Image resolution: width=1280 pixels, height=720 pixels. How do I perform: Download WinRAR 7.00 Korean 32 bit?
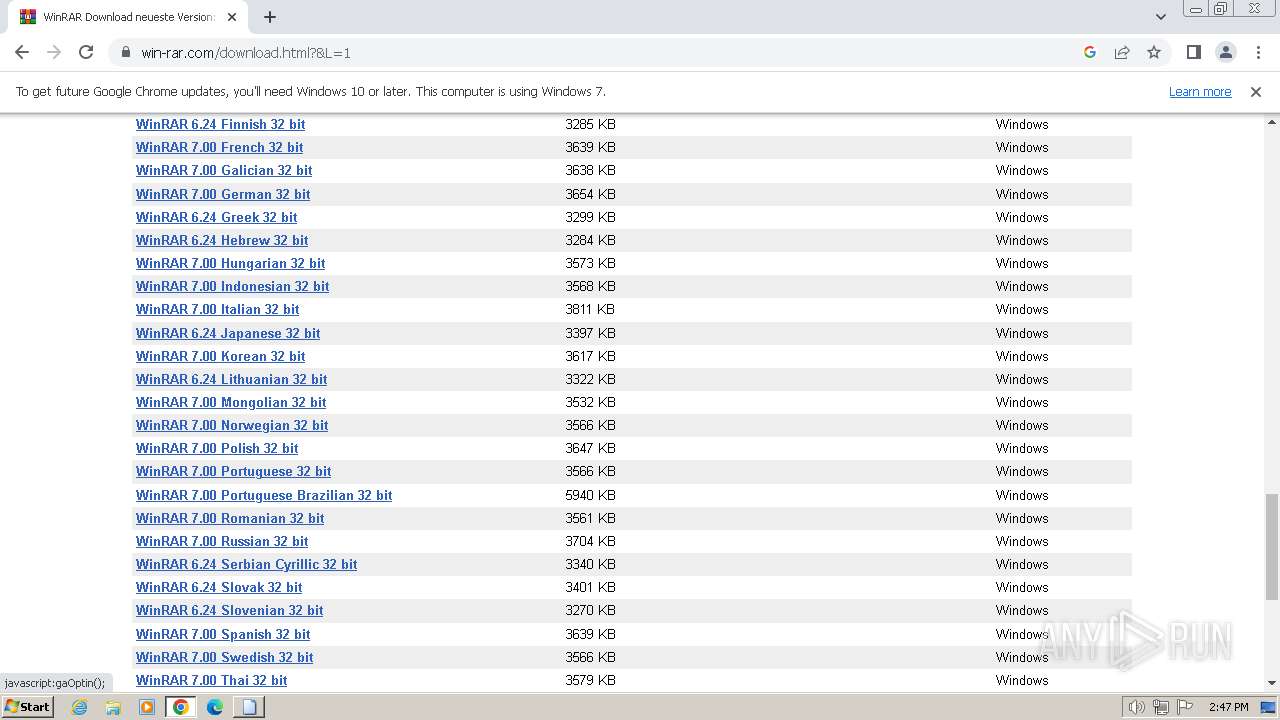220,356
